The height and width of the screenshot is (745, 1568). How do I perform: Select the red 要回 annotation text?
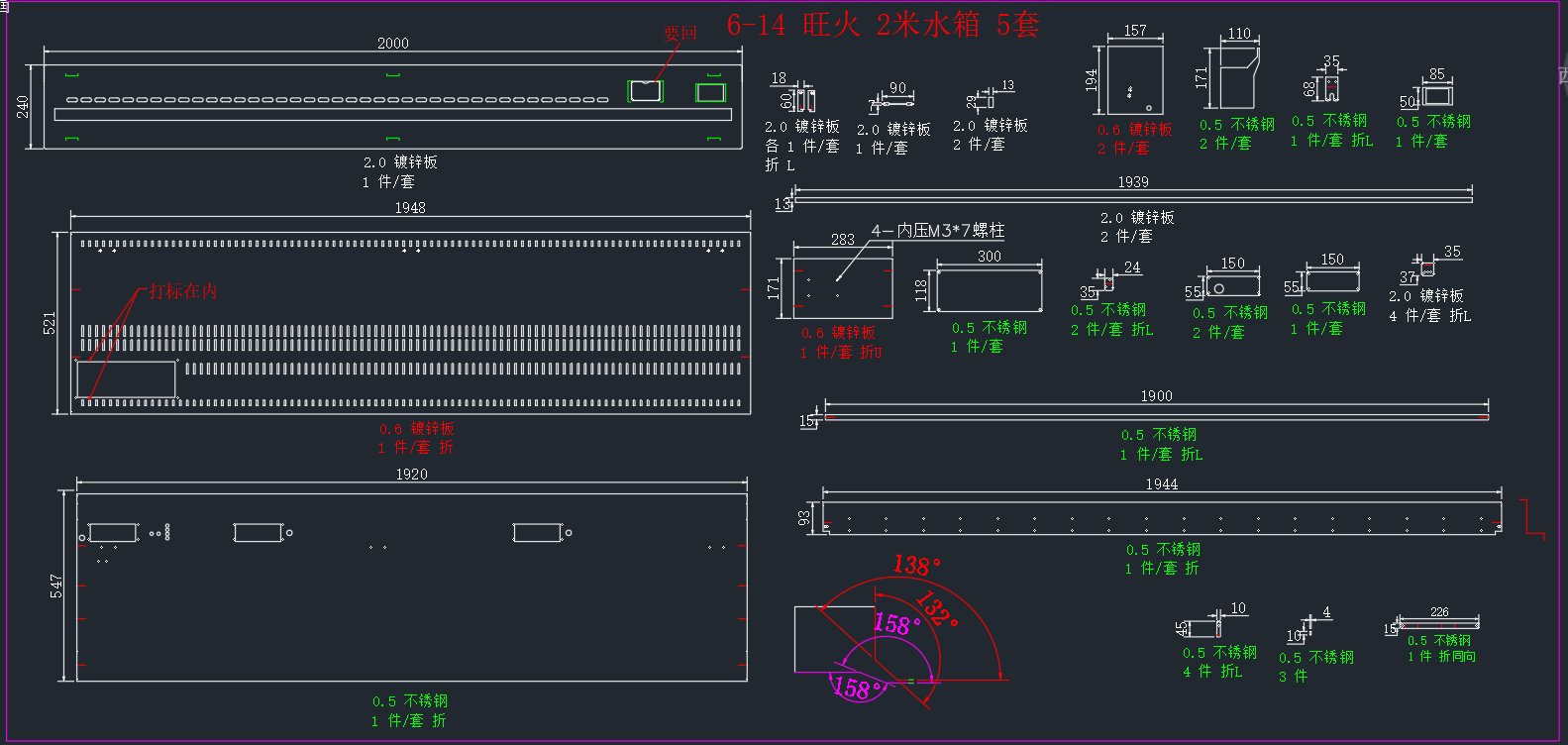[x=680, y=33]
